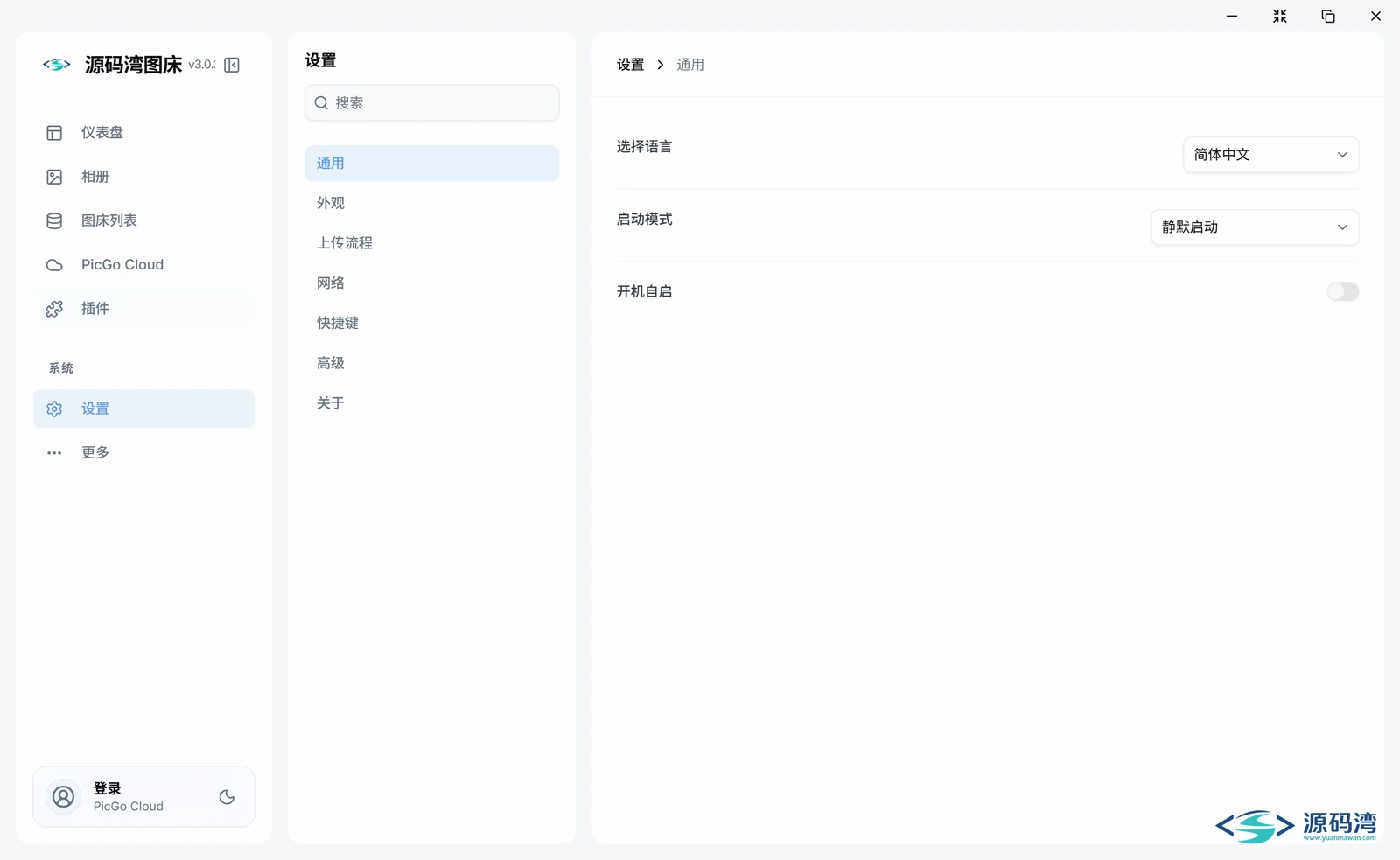Open the 关于 settings category
The width and height of the screenshot is (1400, 860).
point(431,403)
